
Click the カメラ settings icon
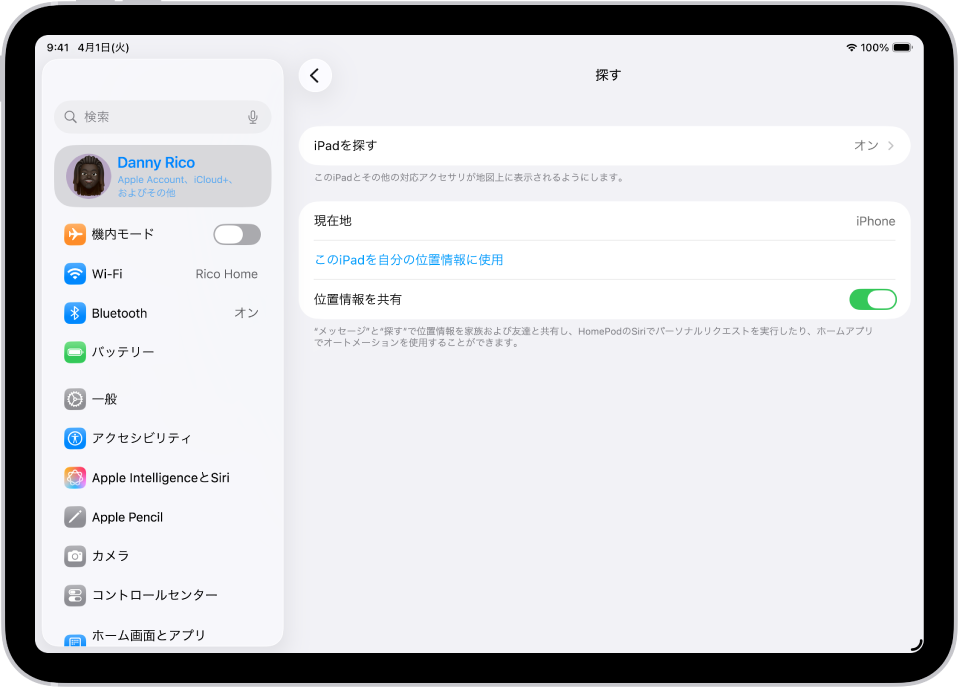click(x=75, y=556)
